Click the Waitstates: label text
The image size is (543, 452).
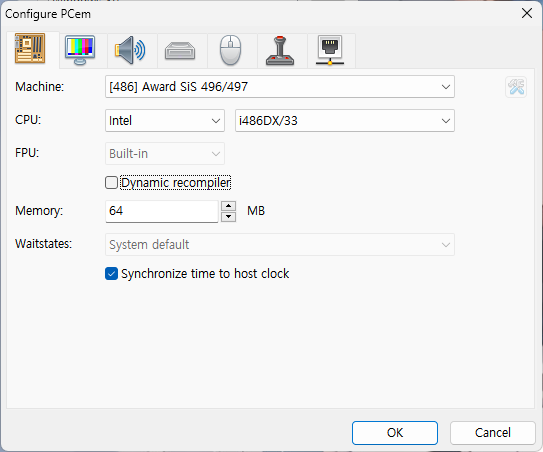pos(43,244)
